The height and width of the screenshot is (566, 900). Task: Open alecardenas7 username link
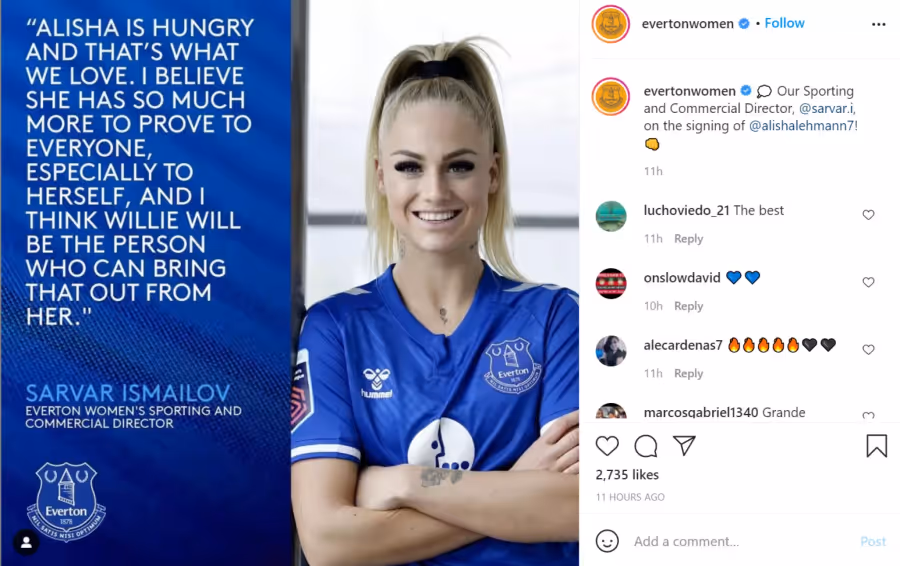(682, 345)
